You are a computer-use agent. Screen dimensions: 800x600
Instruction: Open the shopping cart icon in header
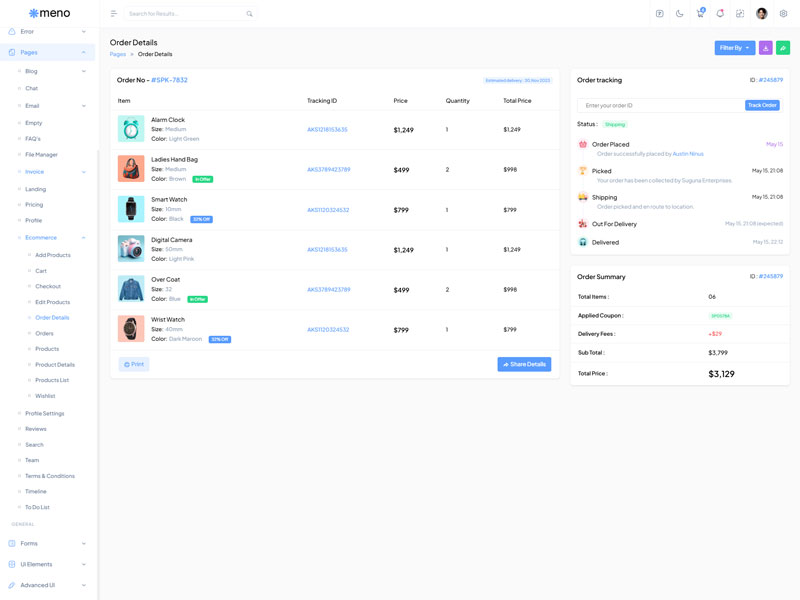tap(700, 14)
